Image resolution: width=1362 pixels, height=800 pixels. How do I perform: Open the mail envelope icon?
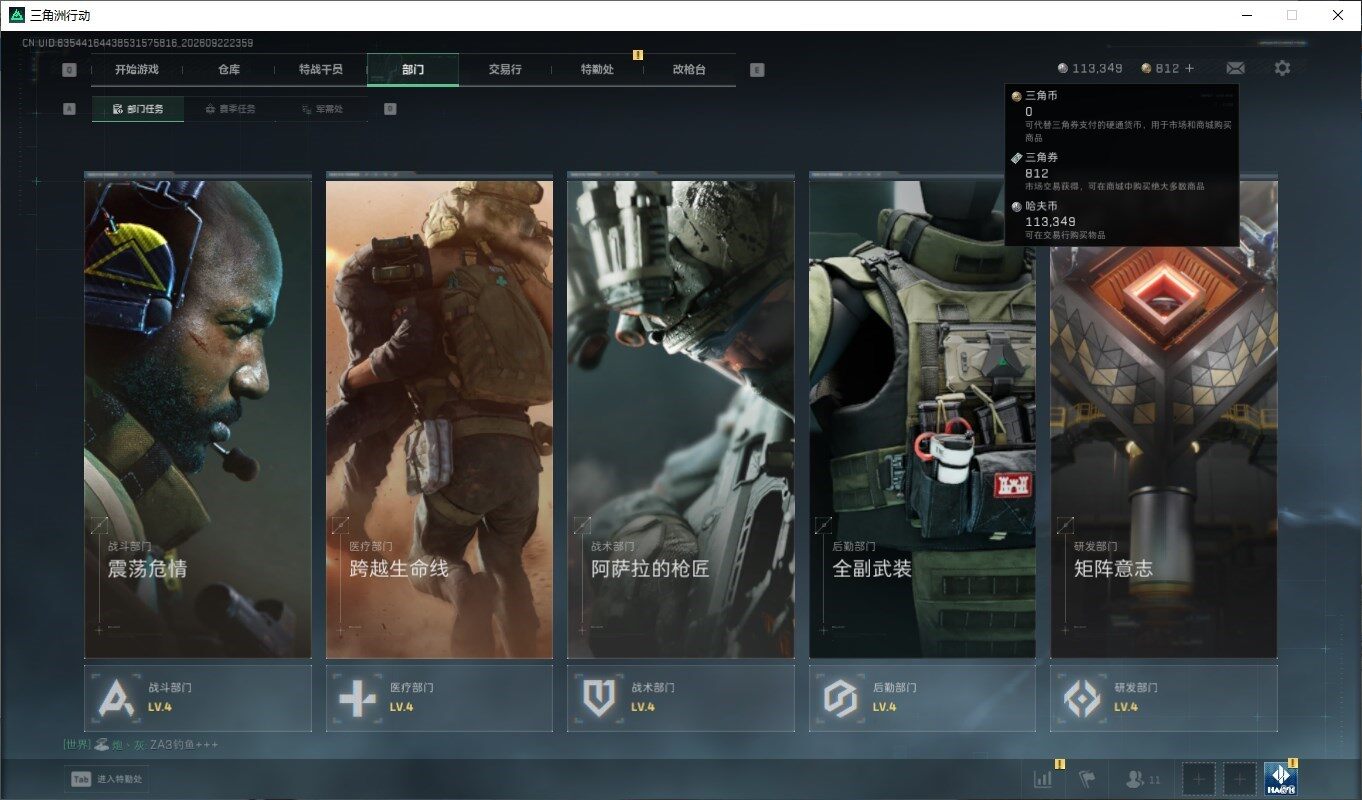(x=1235, y=68)
